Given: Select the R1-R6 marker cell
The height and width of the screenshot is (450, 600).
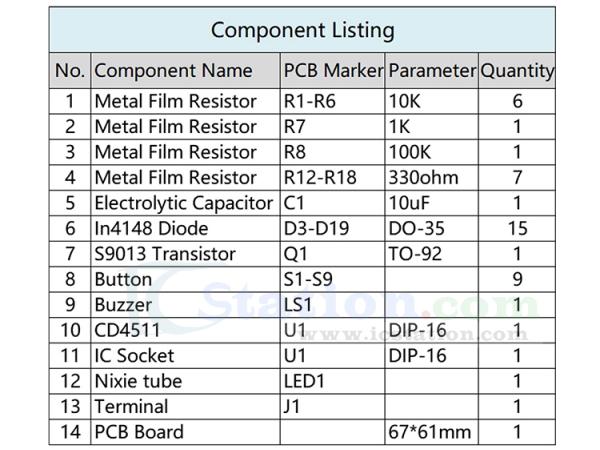Looking at the screenshot, I should tap(311, 101).
